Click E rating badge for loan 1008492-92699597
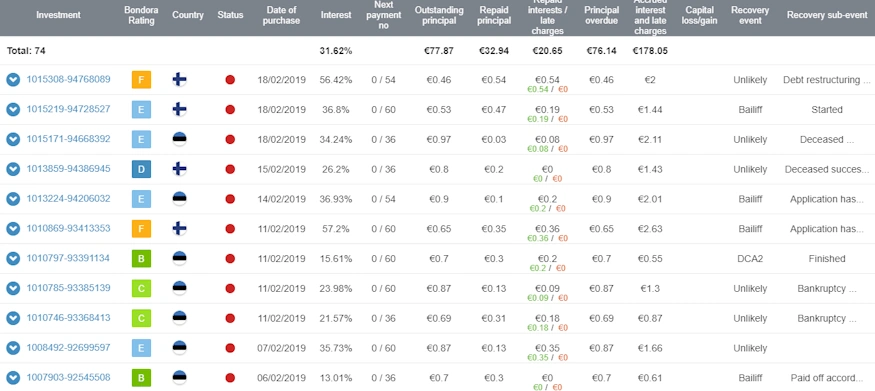 (x=141, y=348)
